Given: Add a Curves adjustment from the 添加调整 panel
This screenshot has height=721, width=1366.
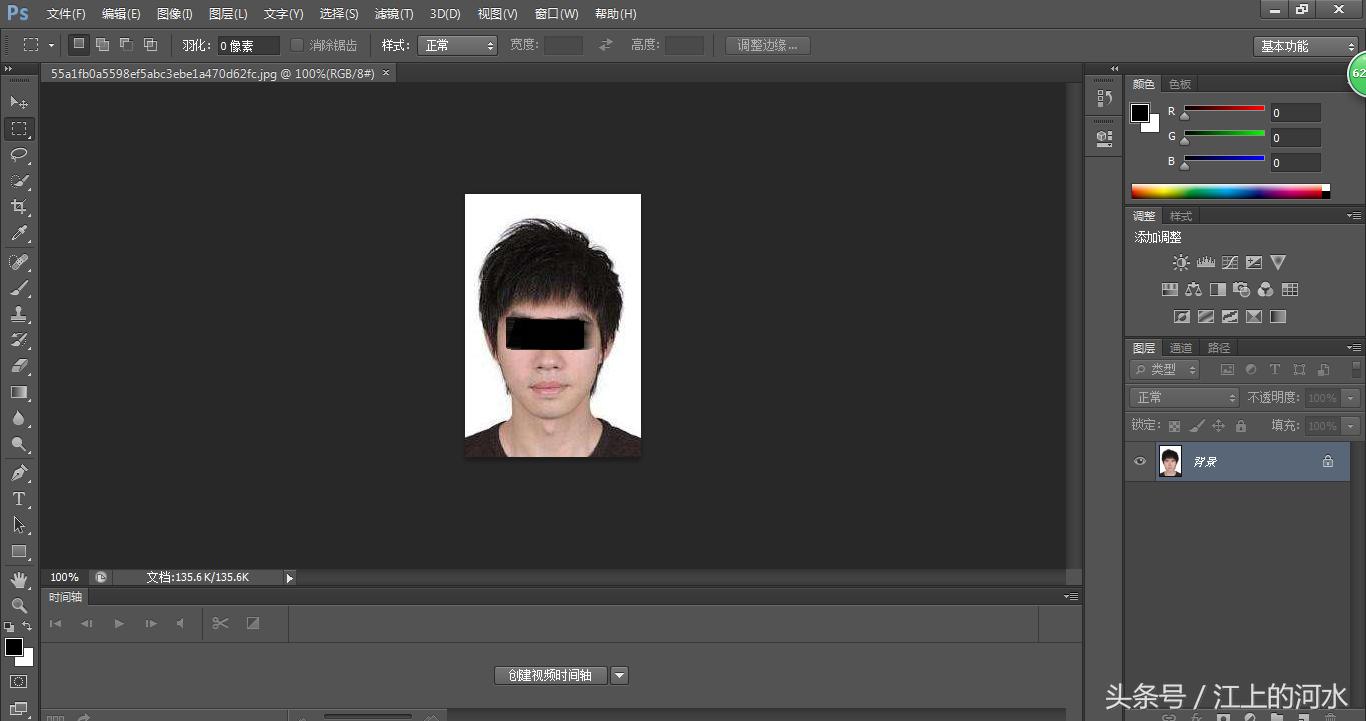Looking at the screenshot, I should pos(1230,263).
